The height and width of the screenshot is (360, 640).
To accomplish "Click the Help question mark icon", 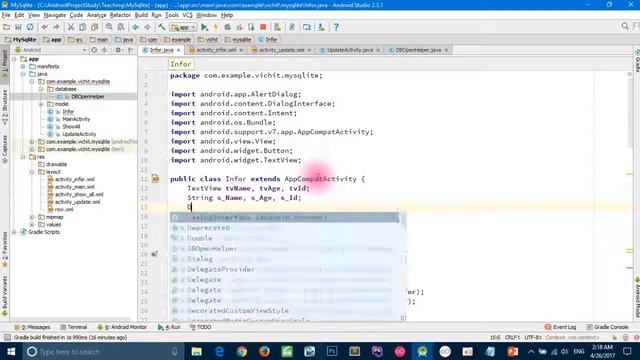I will coord(336,27).
